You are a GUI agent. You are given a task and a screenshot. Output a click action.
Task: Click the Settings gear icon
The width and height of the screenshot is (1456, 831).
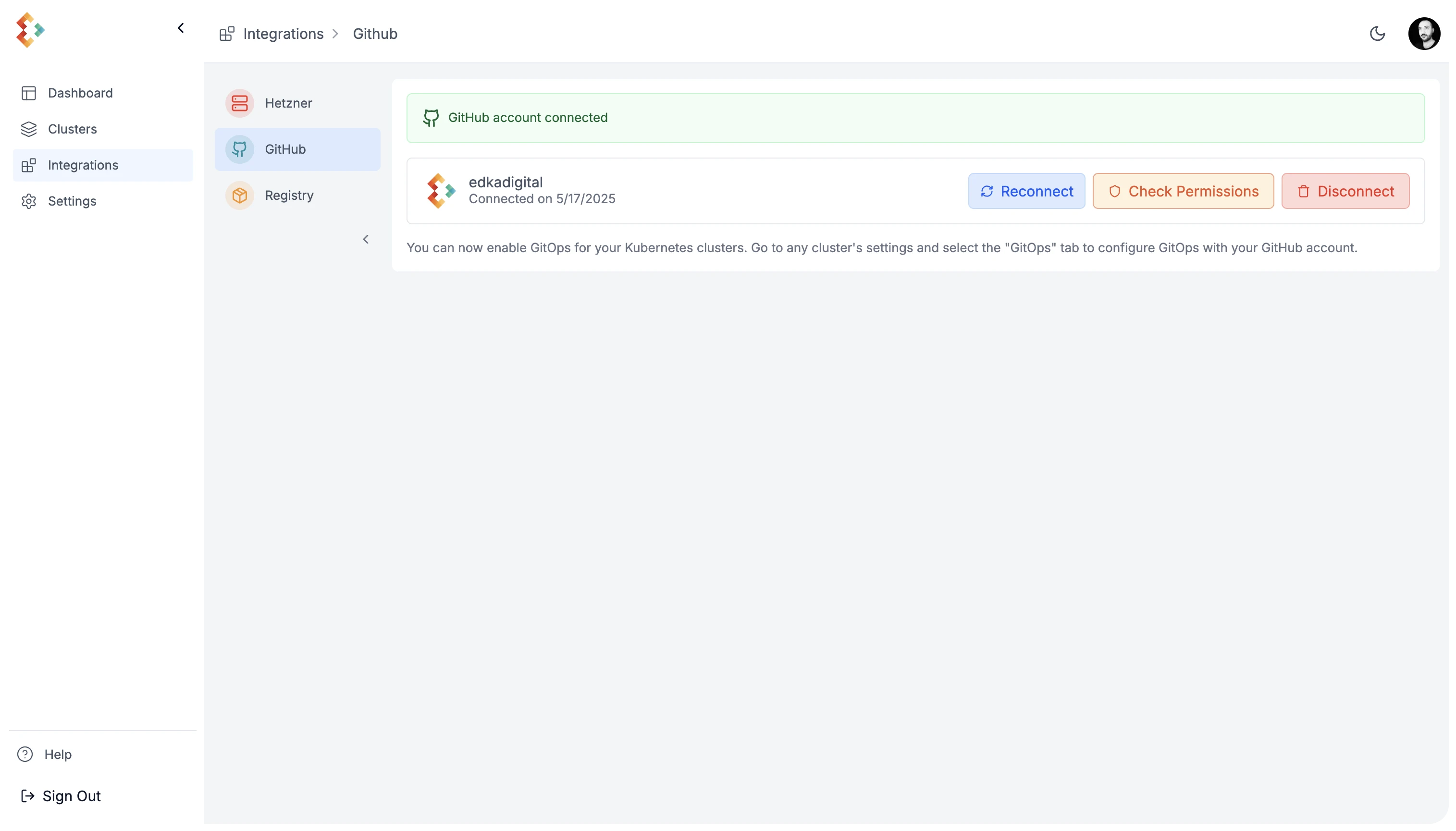28,201
